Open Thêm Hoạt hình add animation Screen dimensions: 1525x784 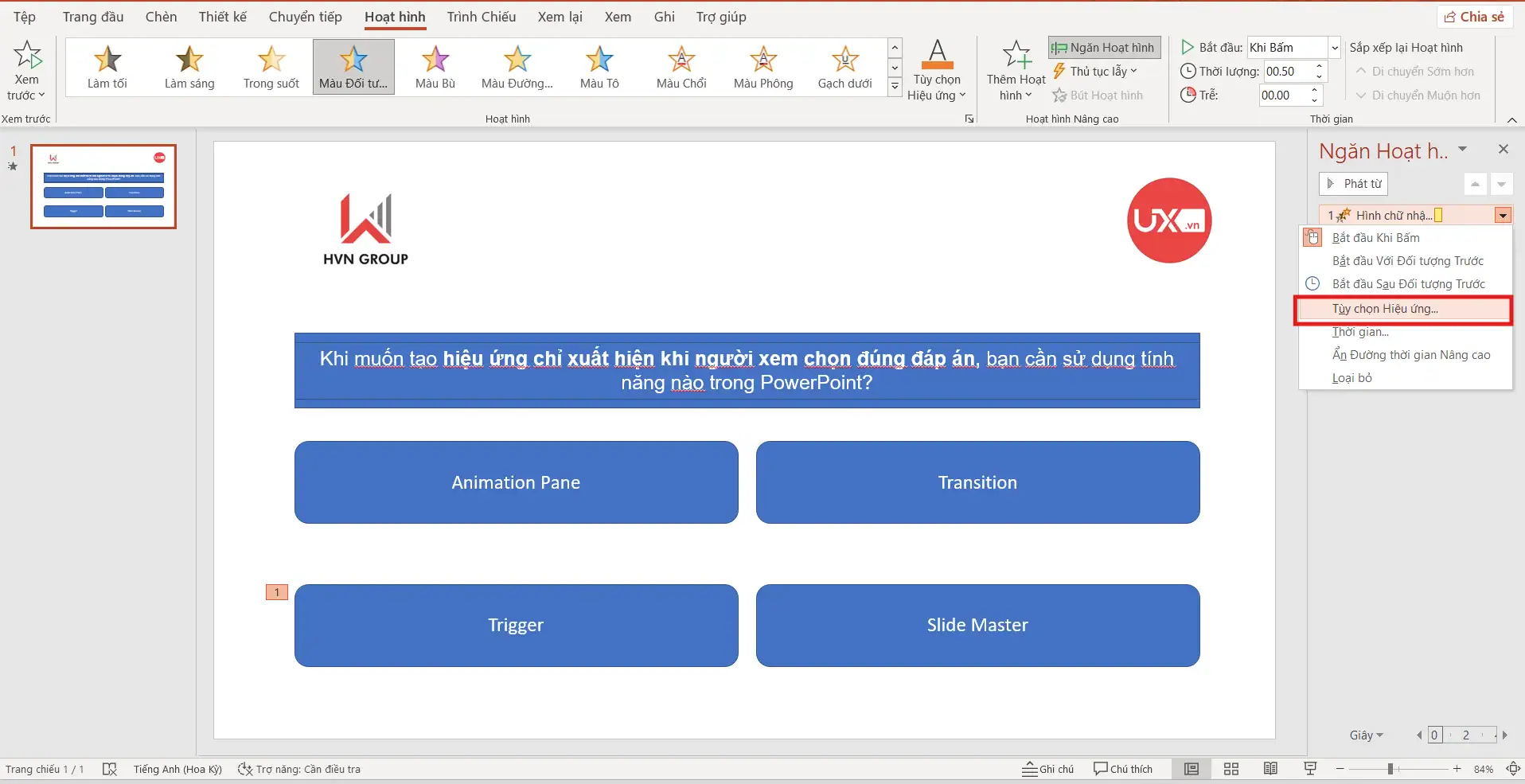coord(1016,70)
